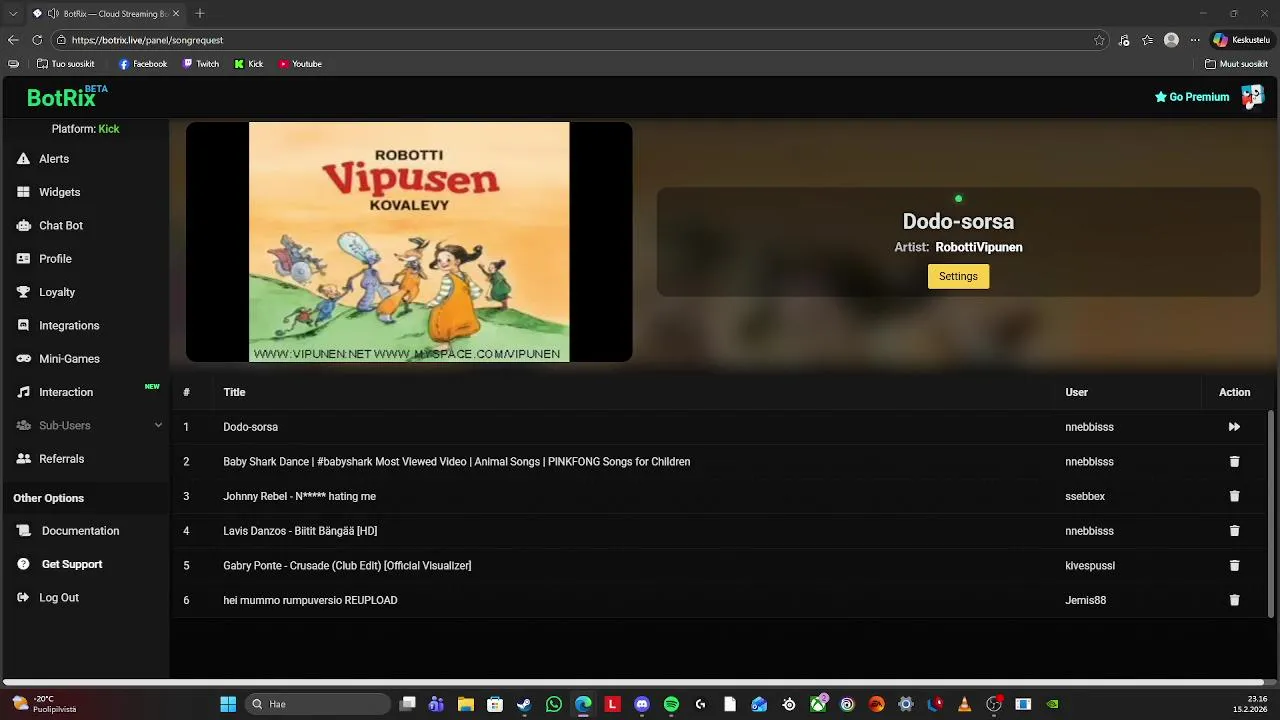Screen dimensions: 1280x720
Task: Select user Jemis88 in the table
Action: (1086, 600)
